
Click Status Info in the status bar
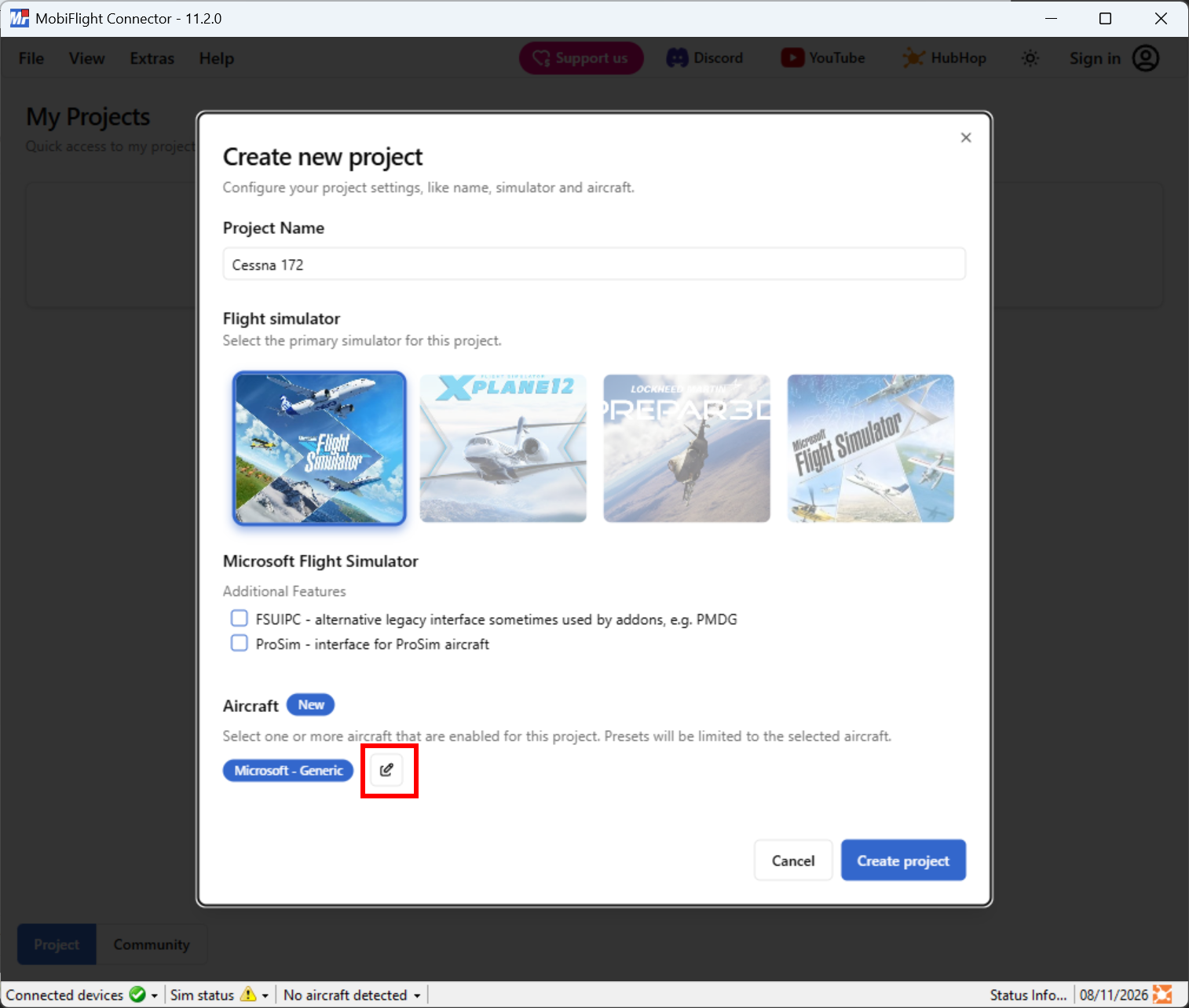point(1029,995)
